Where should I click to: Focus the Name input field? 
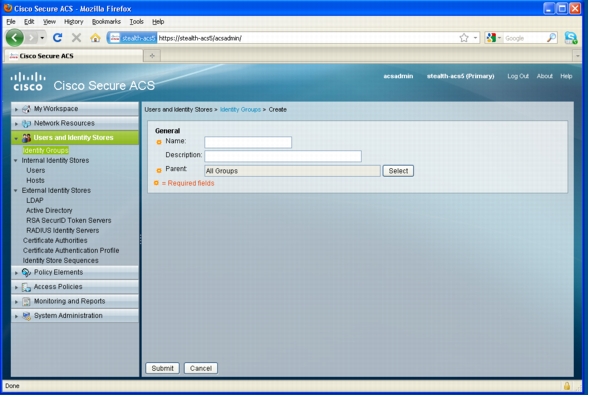248,142
